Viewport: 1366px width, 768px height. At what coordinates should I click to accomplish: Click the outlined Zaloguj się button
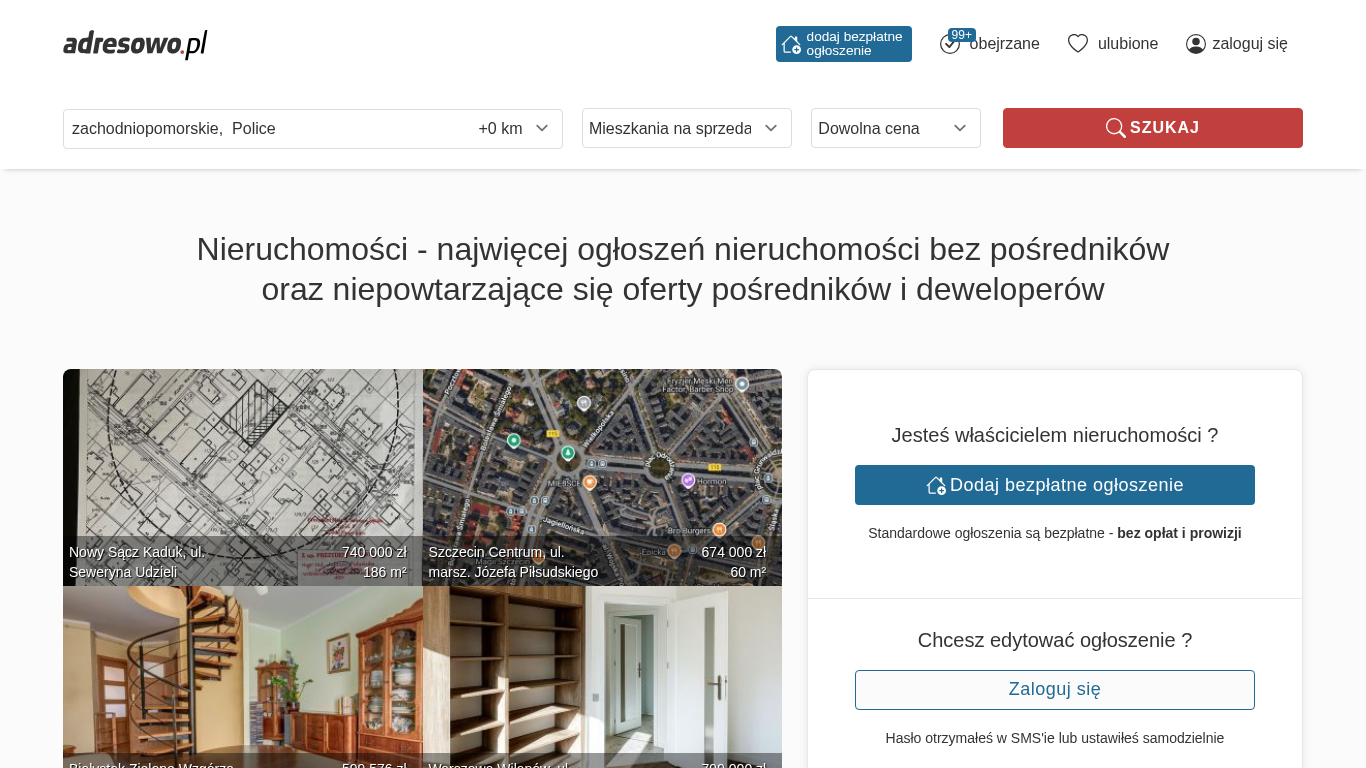(x=1054, y=690)
